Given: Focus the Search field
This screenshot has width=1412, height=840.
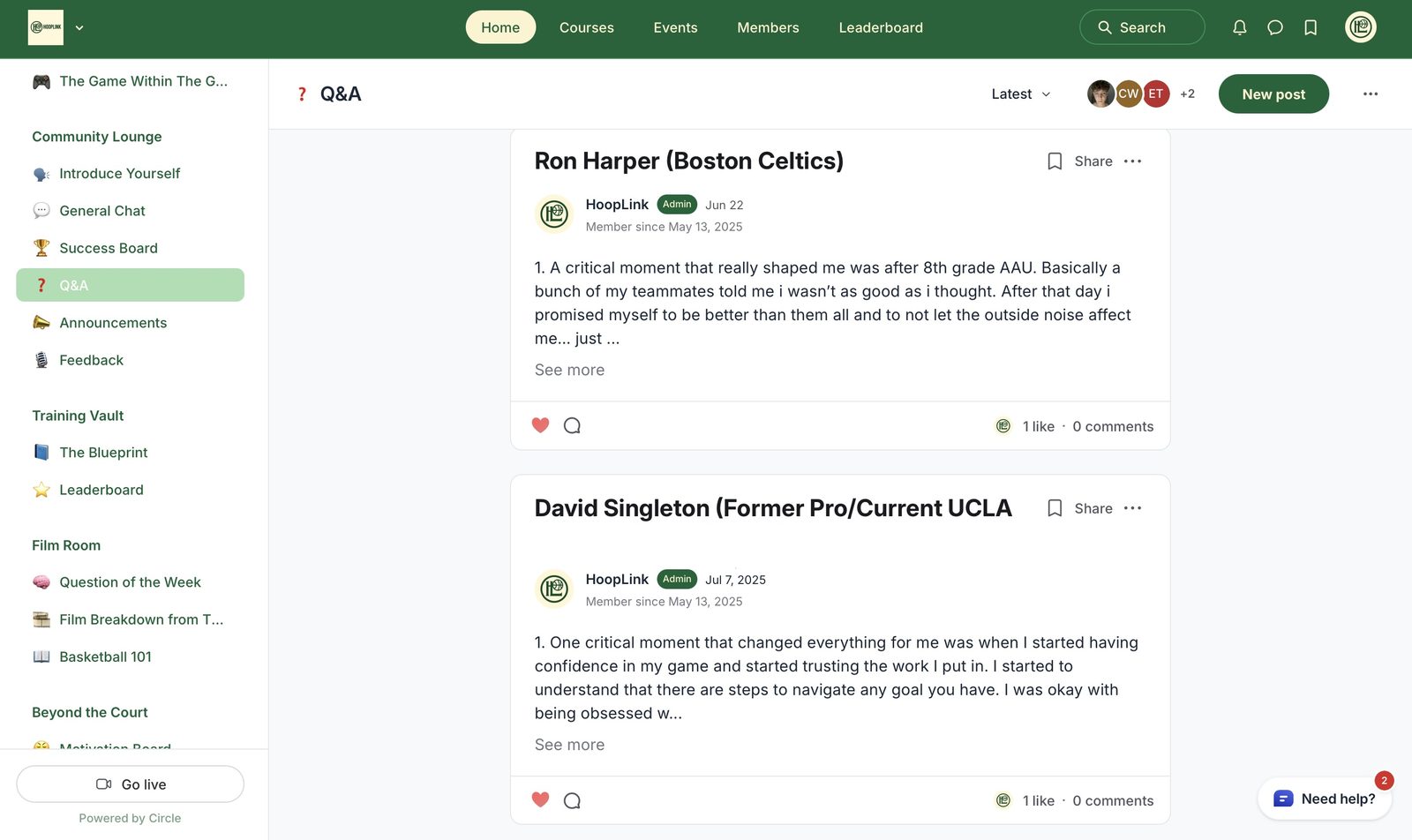Looking at the screenshot, I should pos(1142,27).
